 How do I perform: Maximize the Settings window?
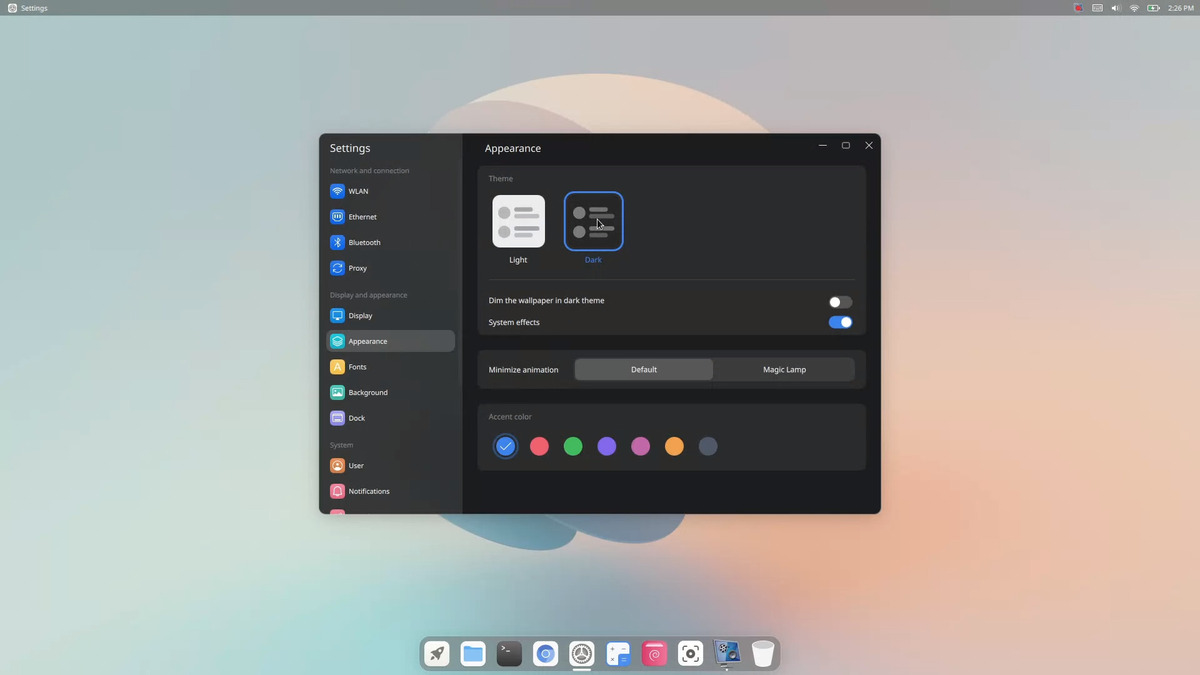coord(846,146)
